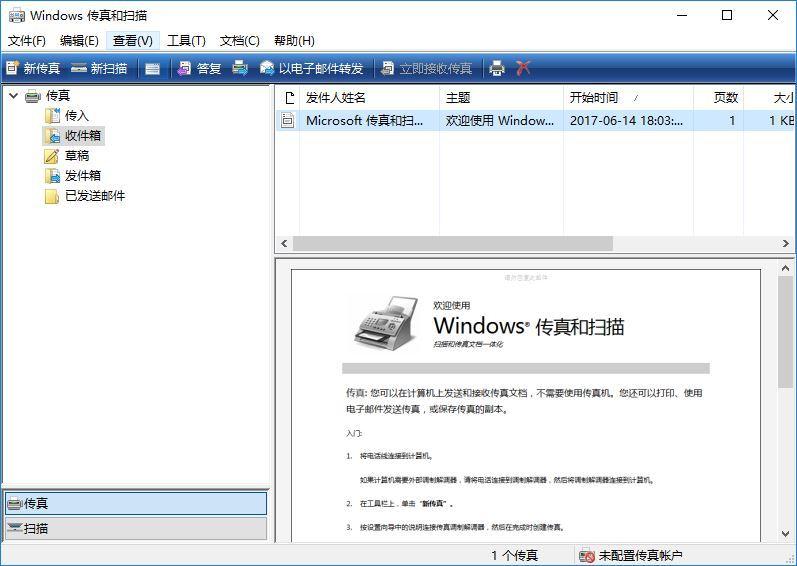Viewport: 797px width, 566px height.
Task: Click the 草稿 pencil folder icon
Action: [52, 156]
